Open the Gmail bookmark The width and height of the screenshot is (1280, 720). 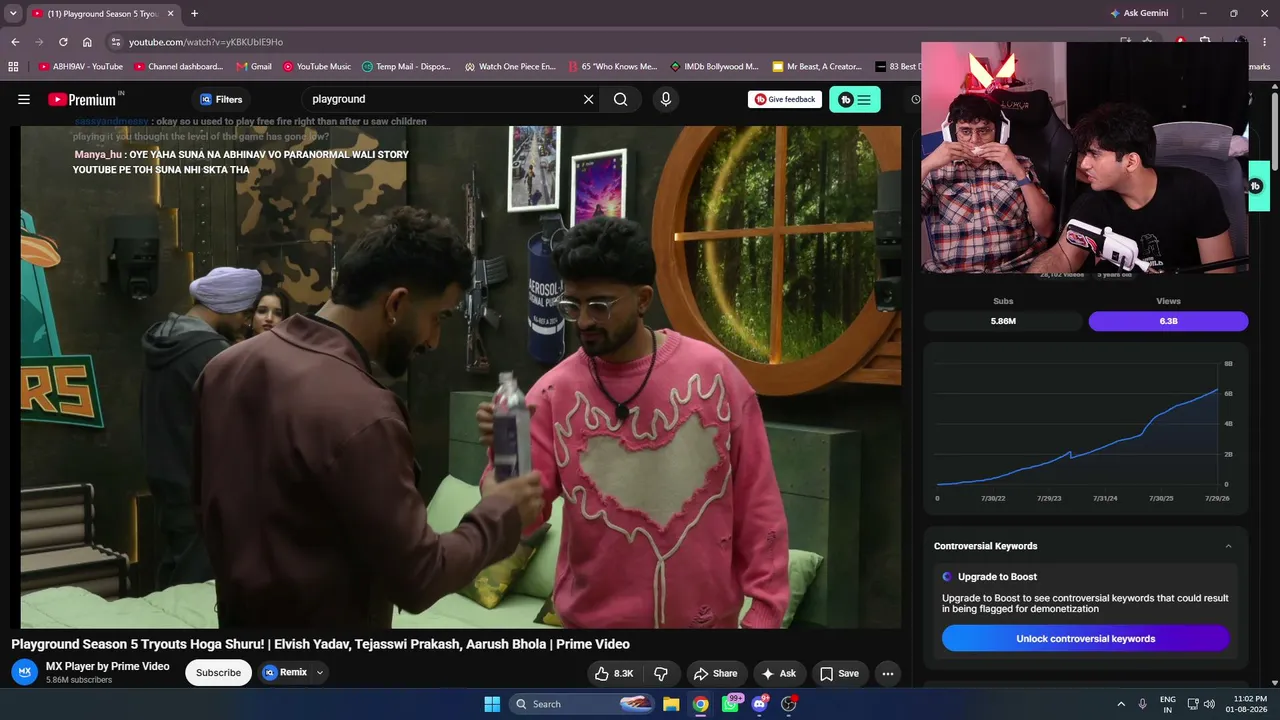(x=254, y=67)
